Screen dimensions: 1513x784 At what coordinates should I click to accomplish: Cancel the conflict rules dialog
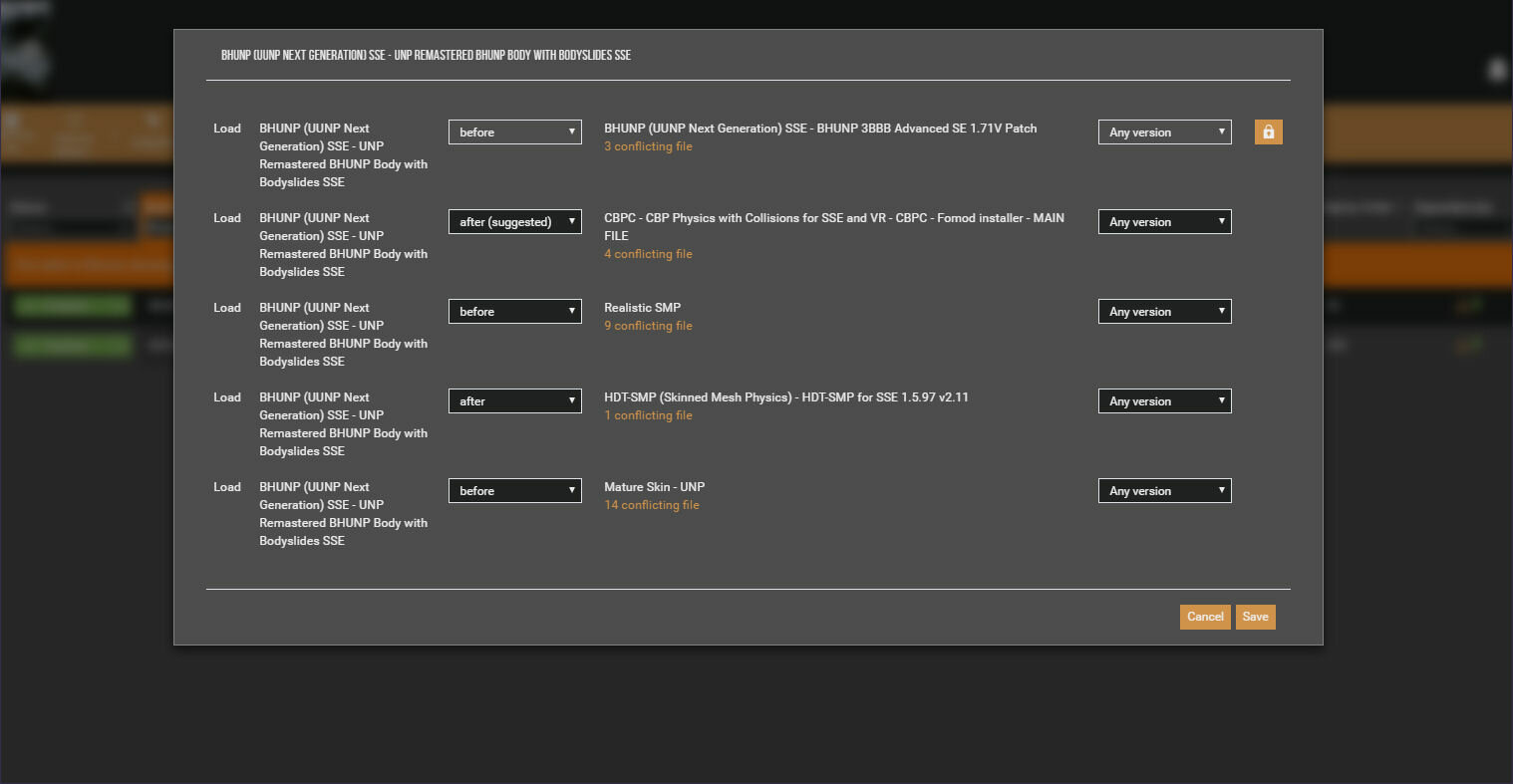[1205, 617]
